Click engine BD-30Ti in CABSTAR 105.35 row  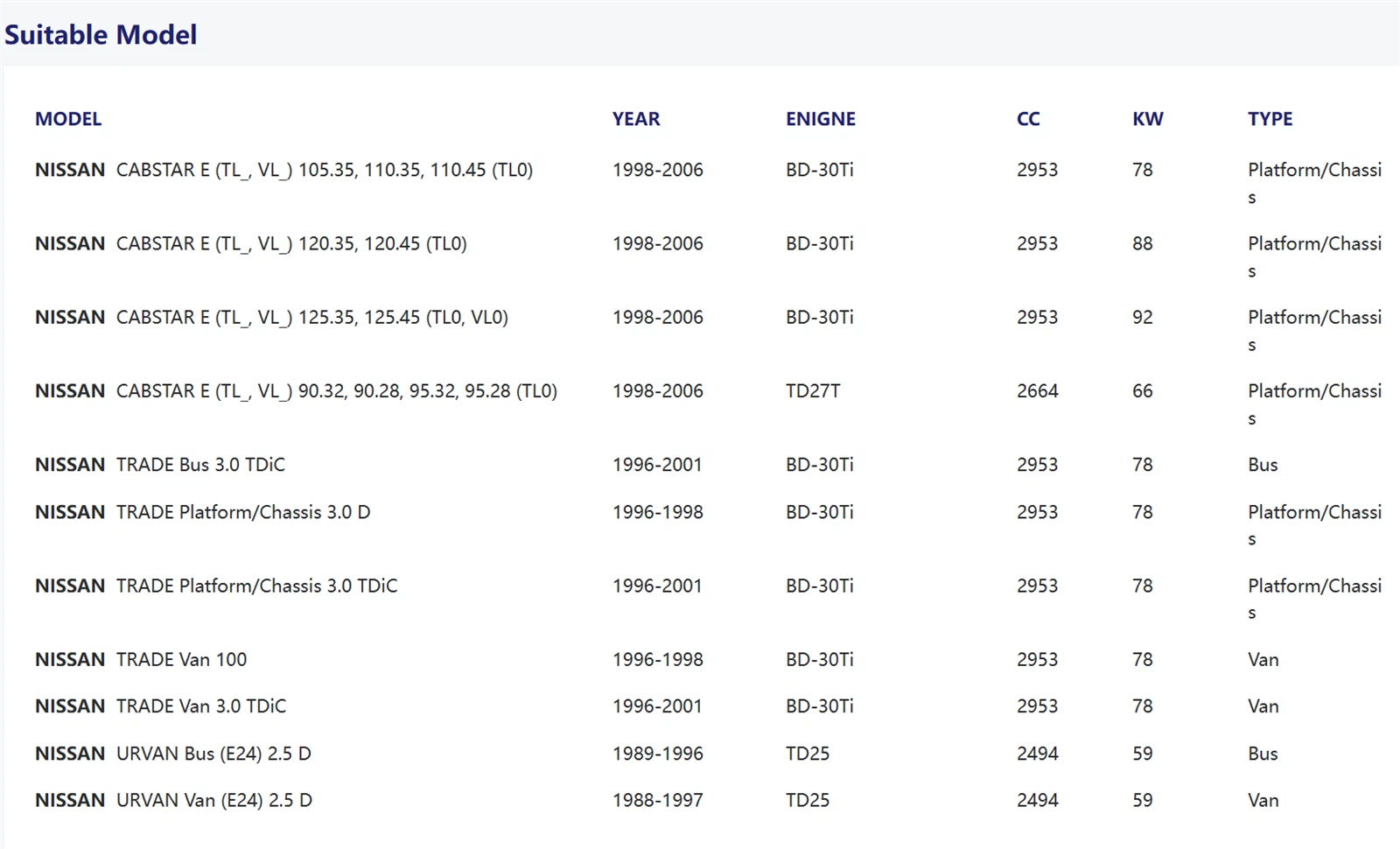click(x=820, y=170)
